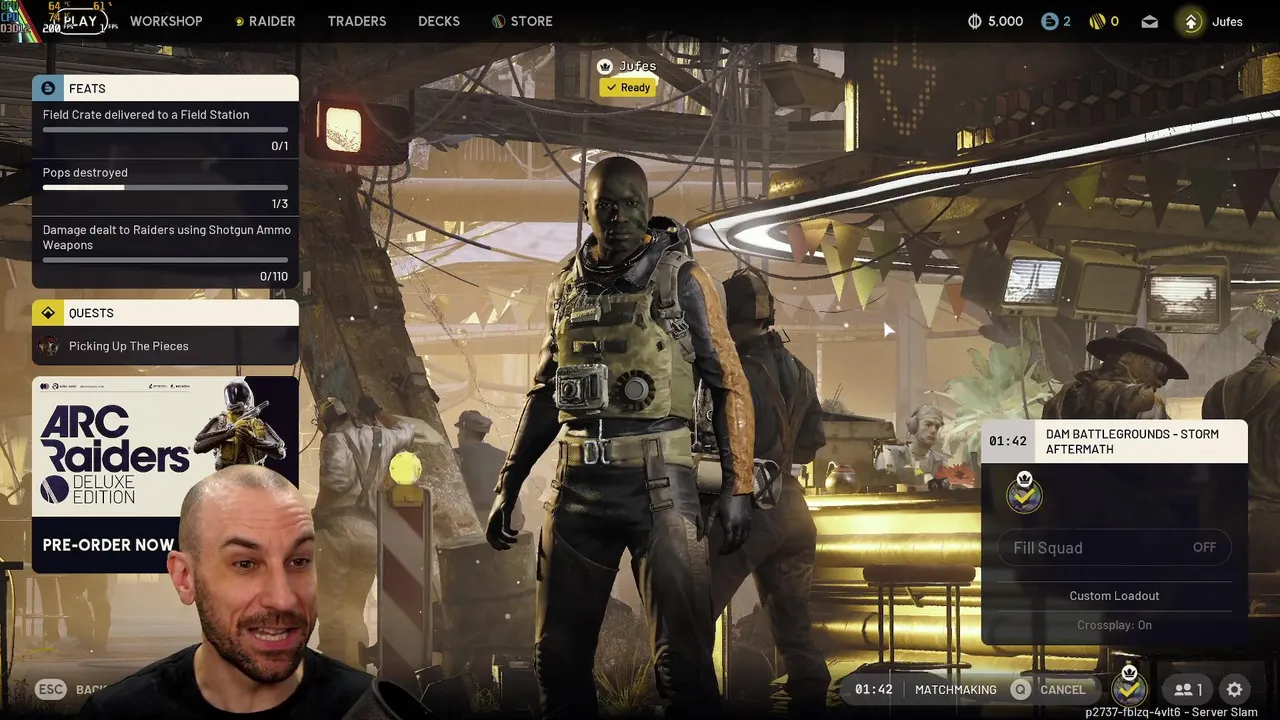Viewport: 1280px width, 720px height.
Task: Click the Jufes profile name in top bar
Action: point(1227,21)
